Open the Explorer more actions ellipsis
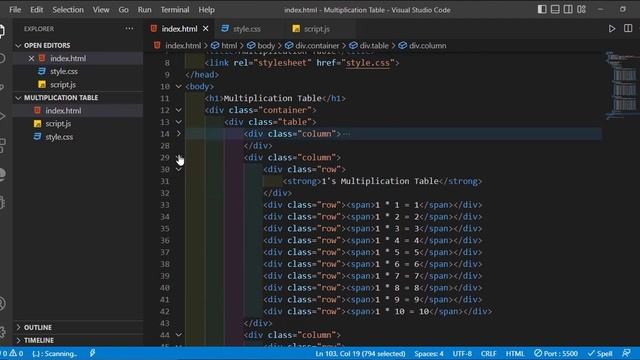 coord(129,29)
